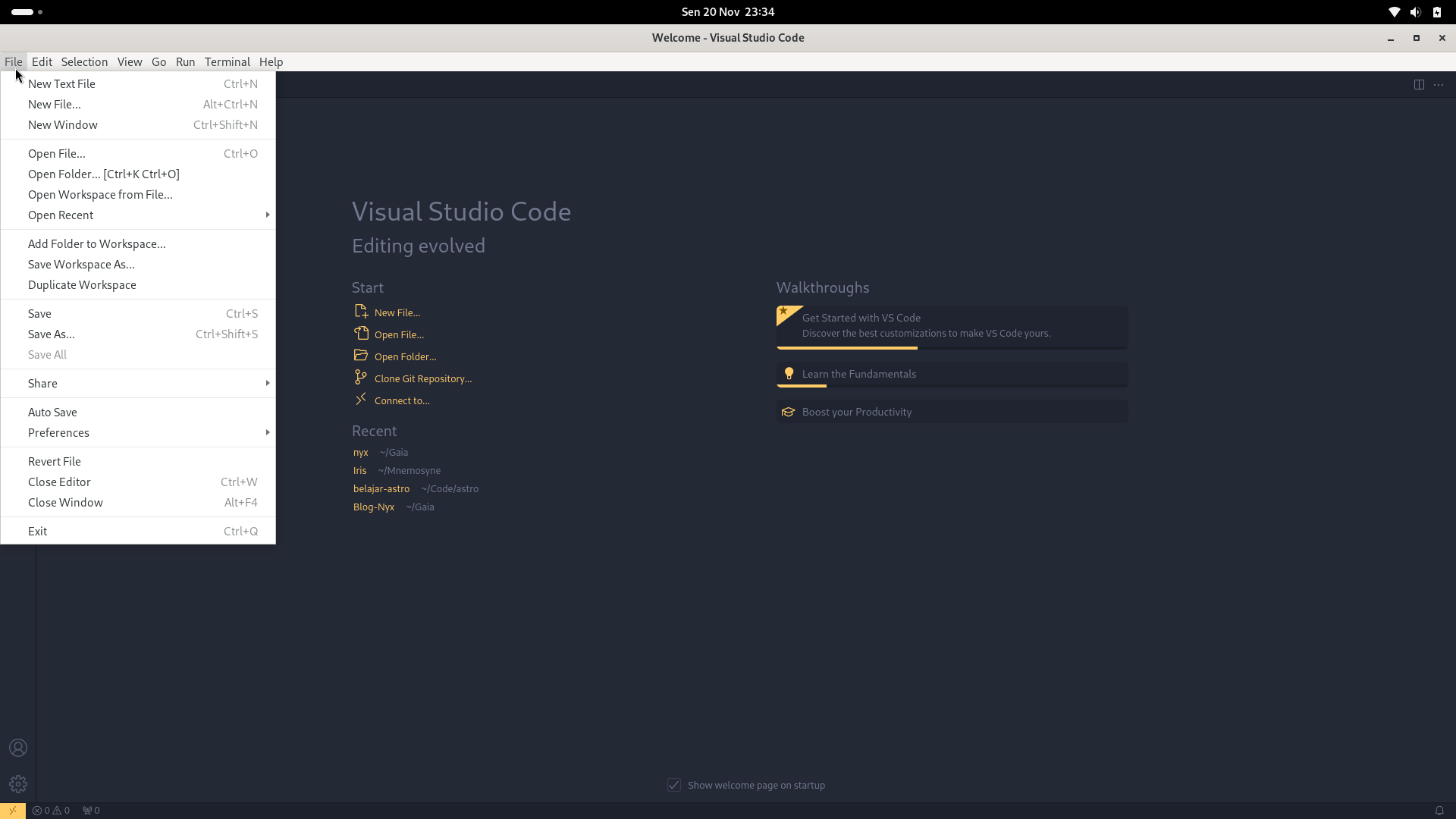Viewport: 1456px width, 819px height.
Task: Choose Add Folder to Workspace...
Action: (x=138, y=243)
